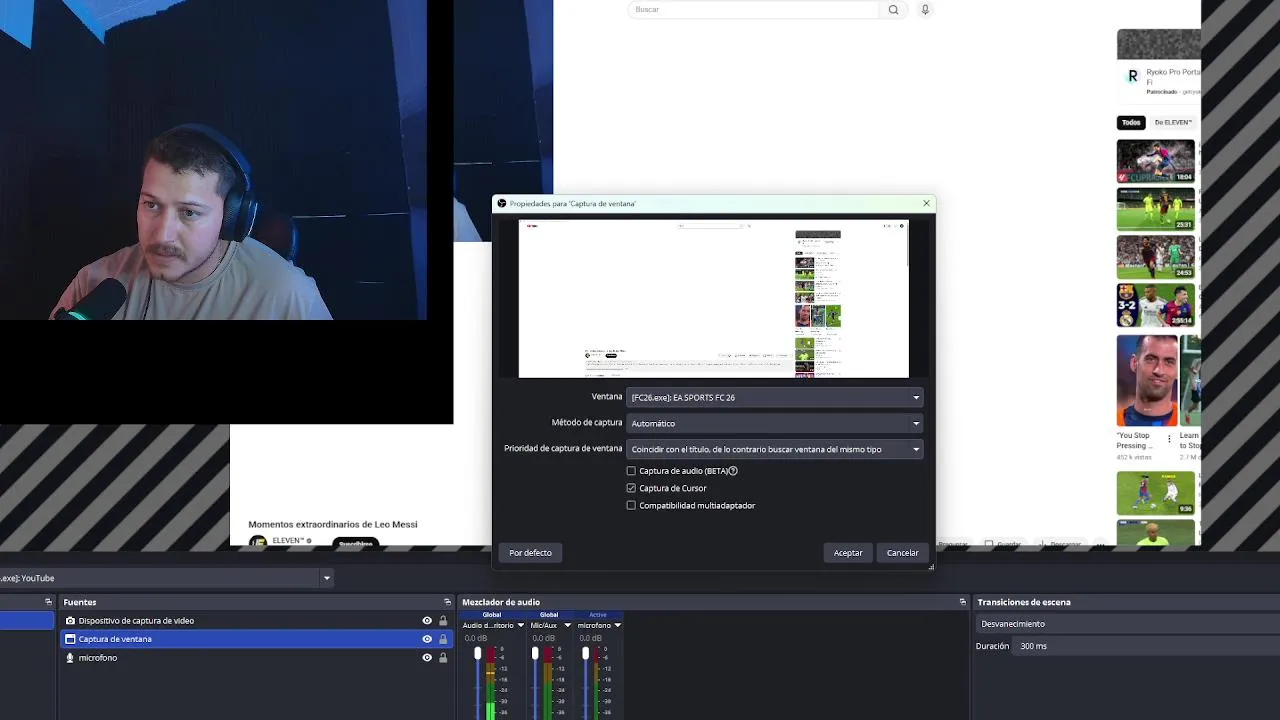This screenshot has height=720, width=1280.
Task: Hide Dispositivo de captura de video source
Action: pos(427,621)
